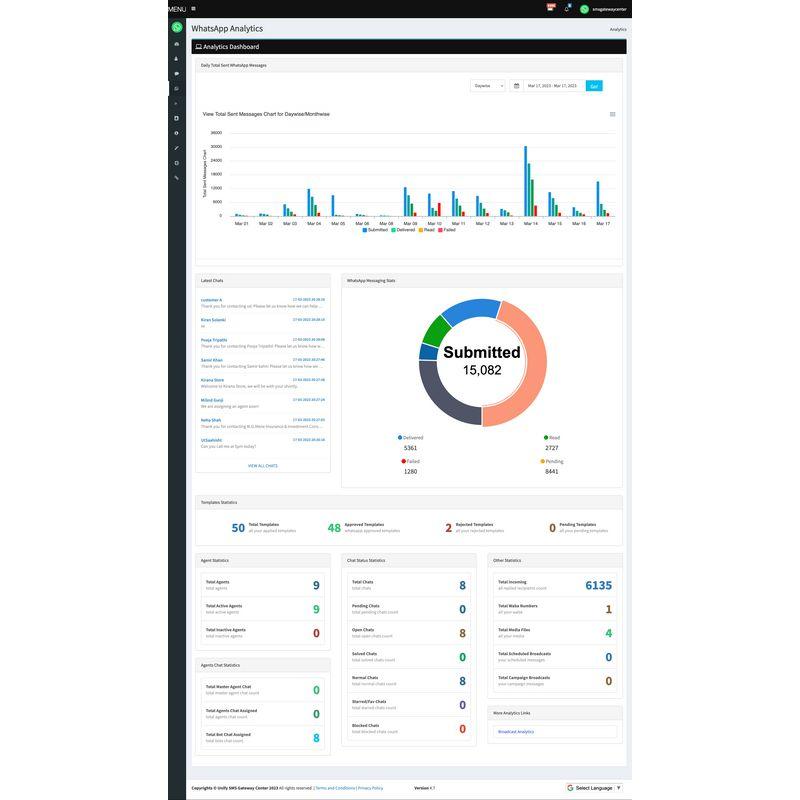Toggle the Pending legend item under the donut
This screenshot has height=800, width=800.
coord(552,461)
